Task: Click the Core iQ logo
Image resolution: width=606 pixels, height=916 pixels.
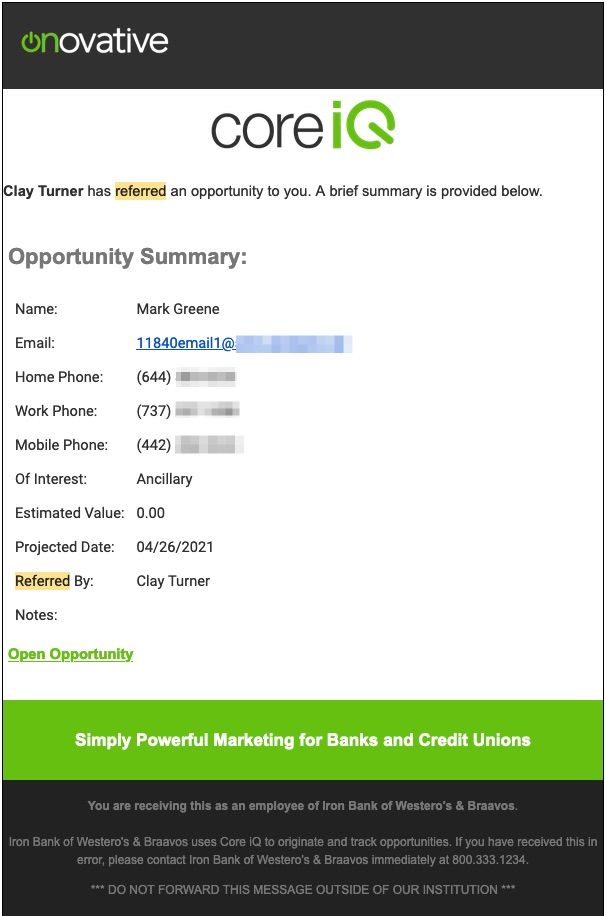Action: (x=303, y=124)
